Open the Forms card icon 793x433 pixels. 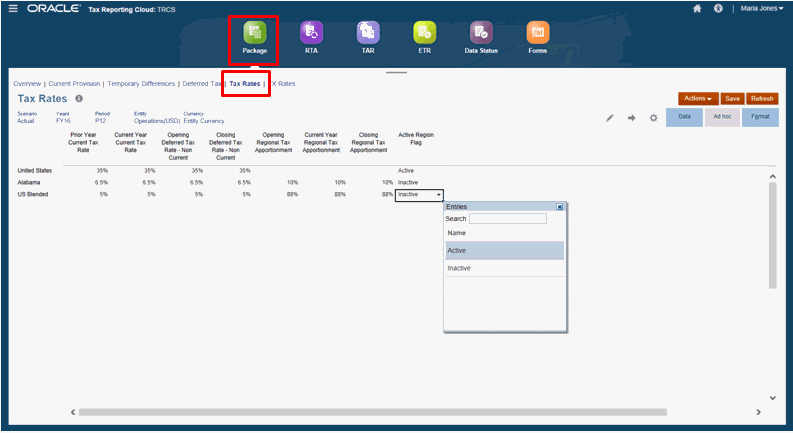pyautogui.click(x=538, y=33)
